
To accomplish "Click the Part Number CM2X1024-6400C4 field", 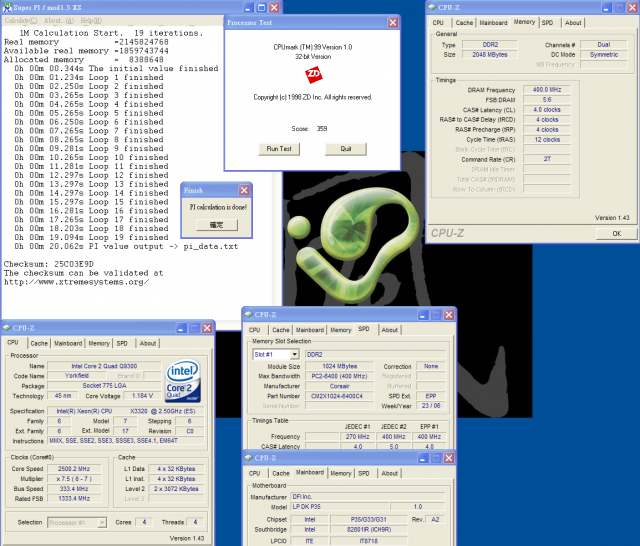I will 339,396.
